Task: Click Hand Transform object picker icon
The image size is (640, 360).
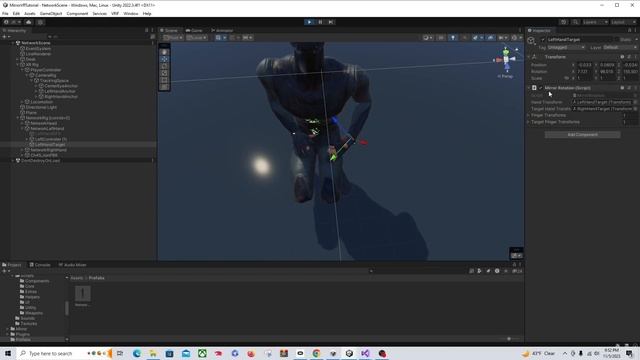Action: click(635, 102)
